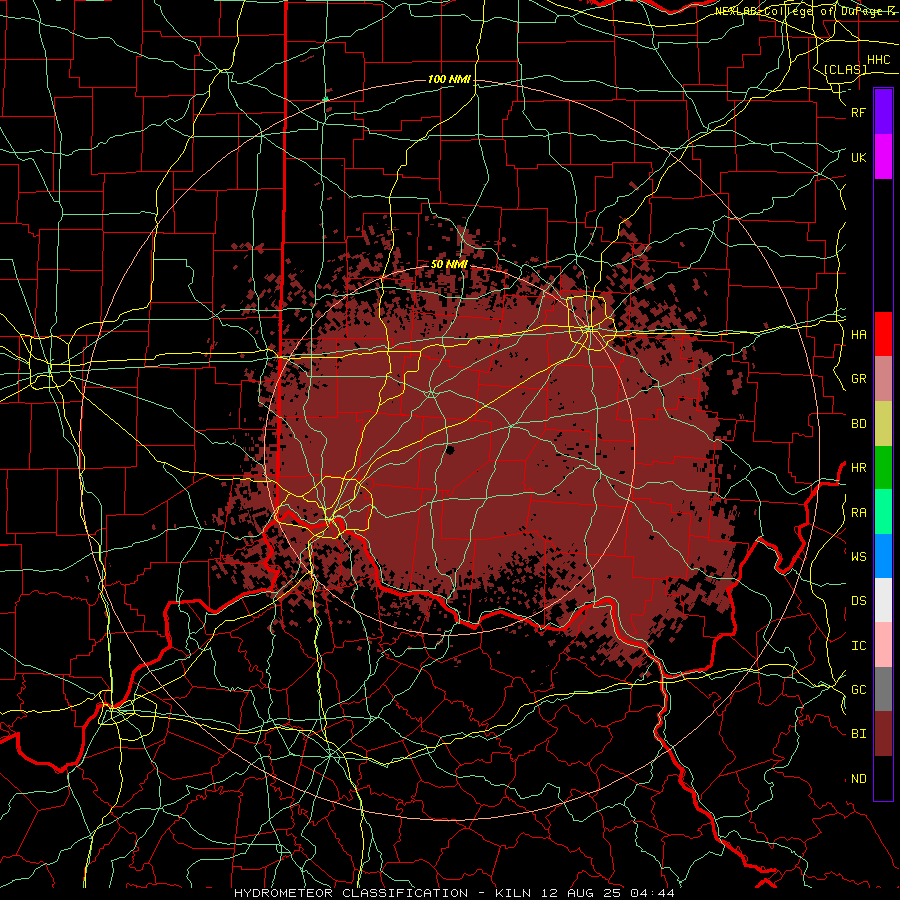Click the BD yellow legend swatch
The height and width of the screenshot is (900, 900).
883,424
